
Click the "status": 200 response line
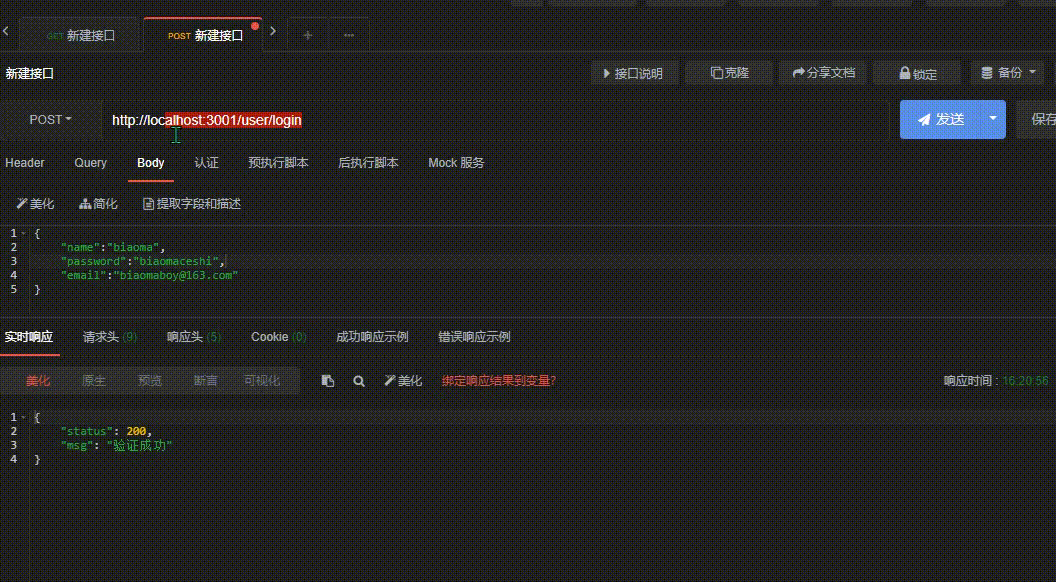pos(106,431)
